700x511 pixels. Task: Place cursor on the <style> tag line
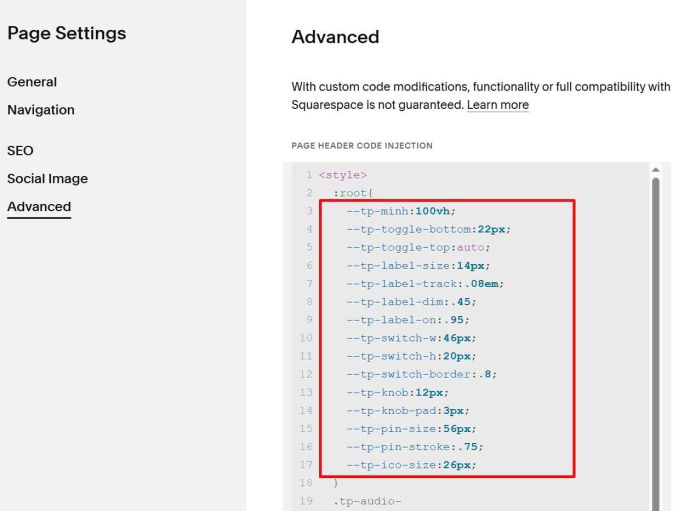343,175
